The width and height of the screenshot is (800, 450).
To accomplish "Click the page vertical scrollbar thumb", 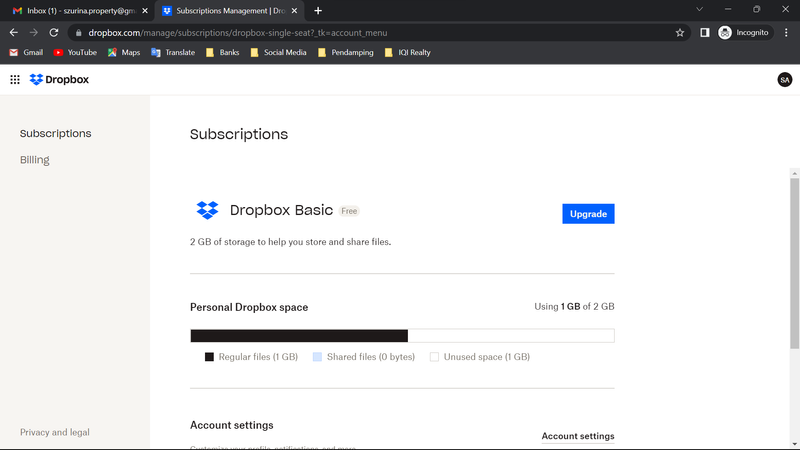I will click(794, 263).
